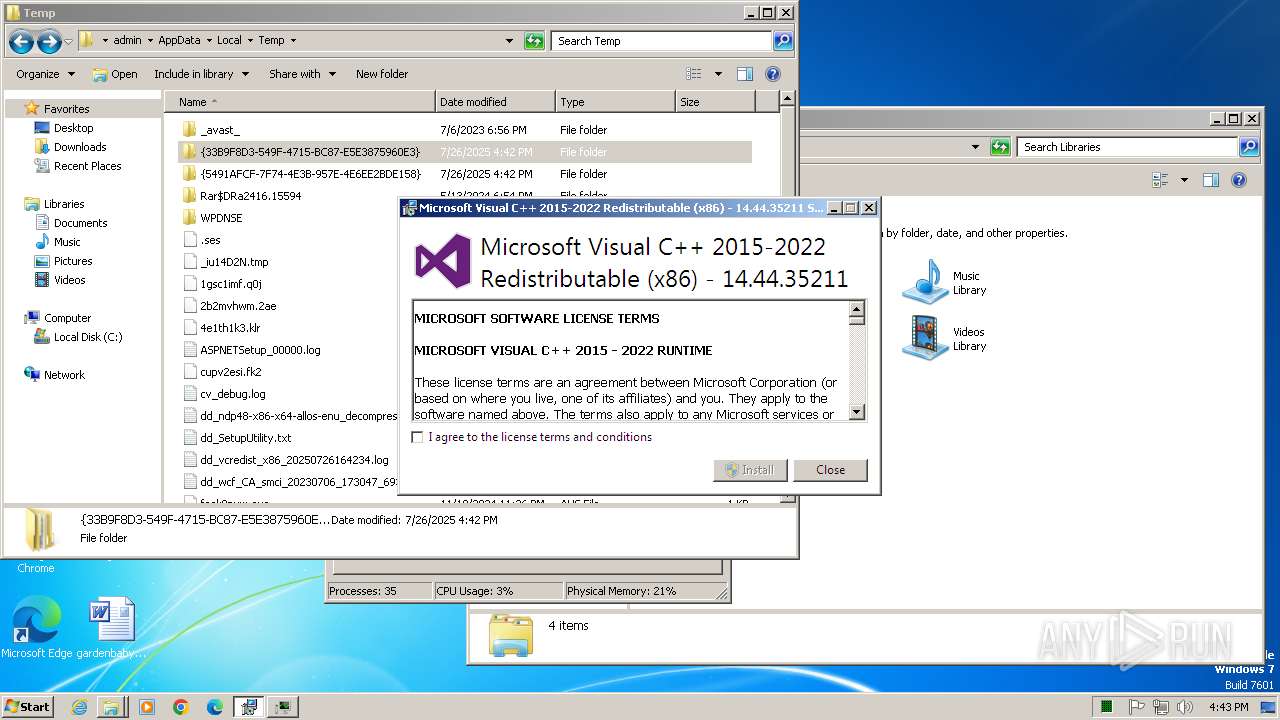Viewport: 1280px width, 720px height.
Task: Open the view options dropdown arrow in Temp
Action: click(718, 74)
